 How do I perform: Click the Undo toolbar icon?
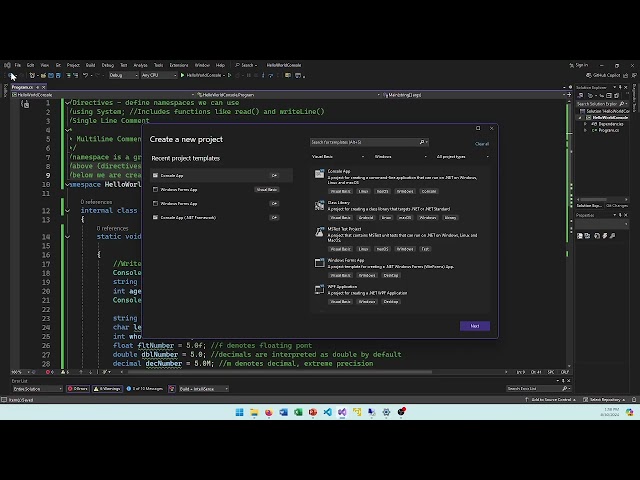click(85, 75)
